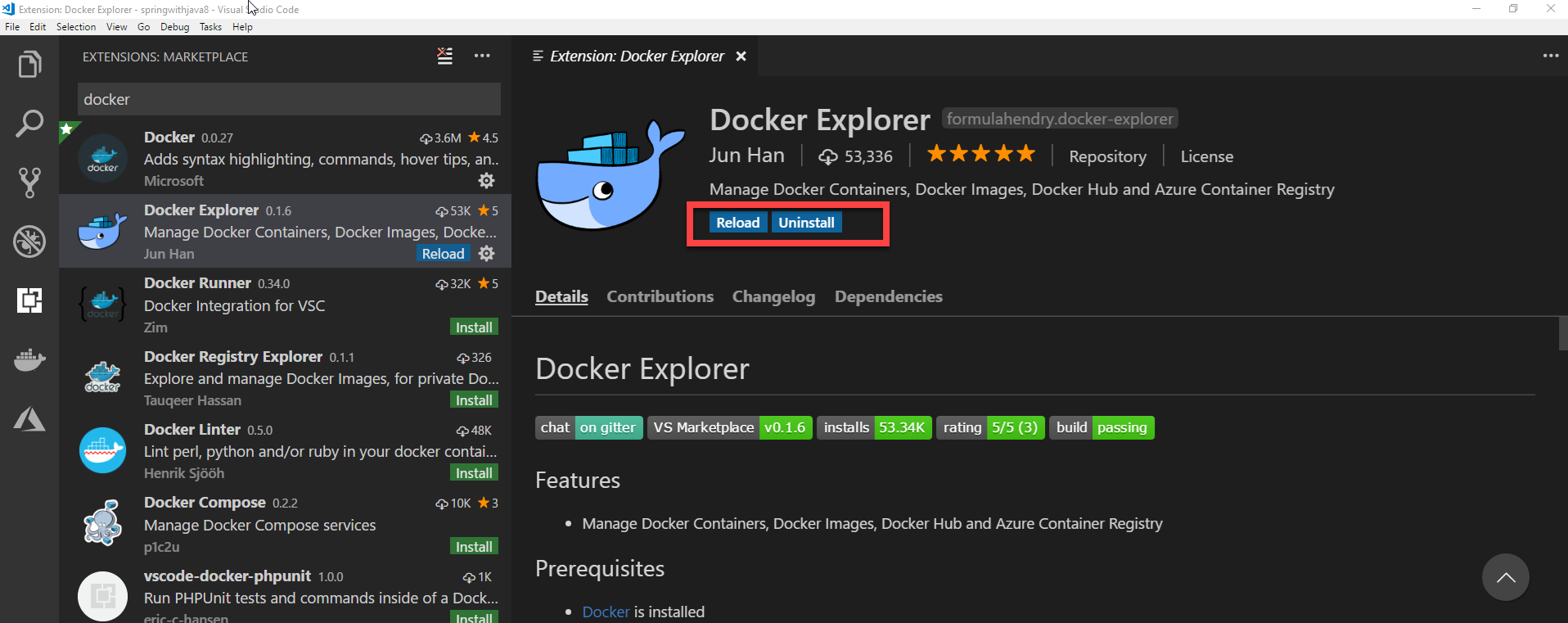Viewport: 1568px width, 623px height.
Task: Select the Docker Registry Explorer title
Action: click(233, 356)
